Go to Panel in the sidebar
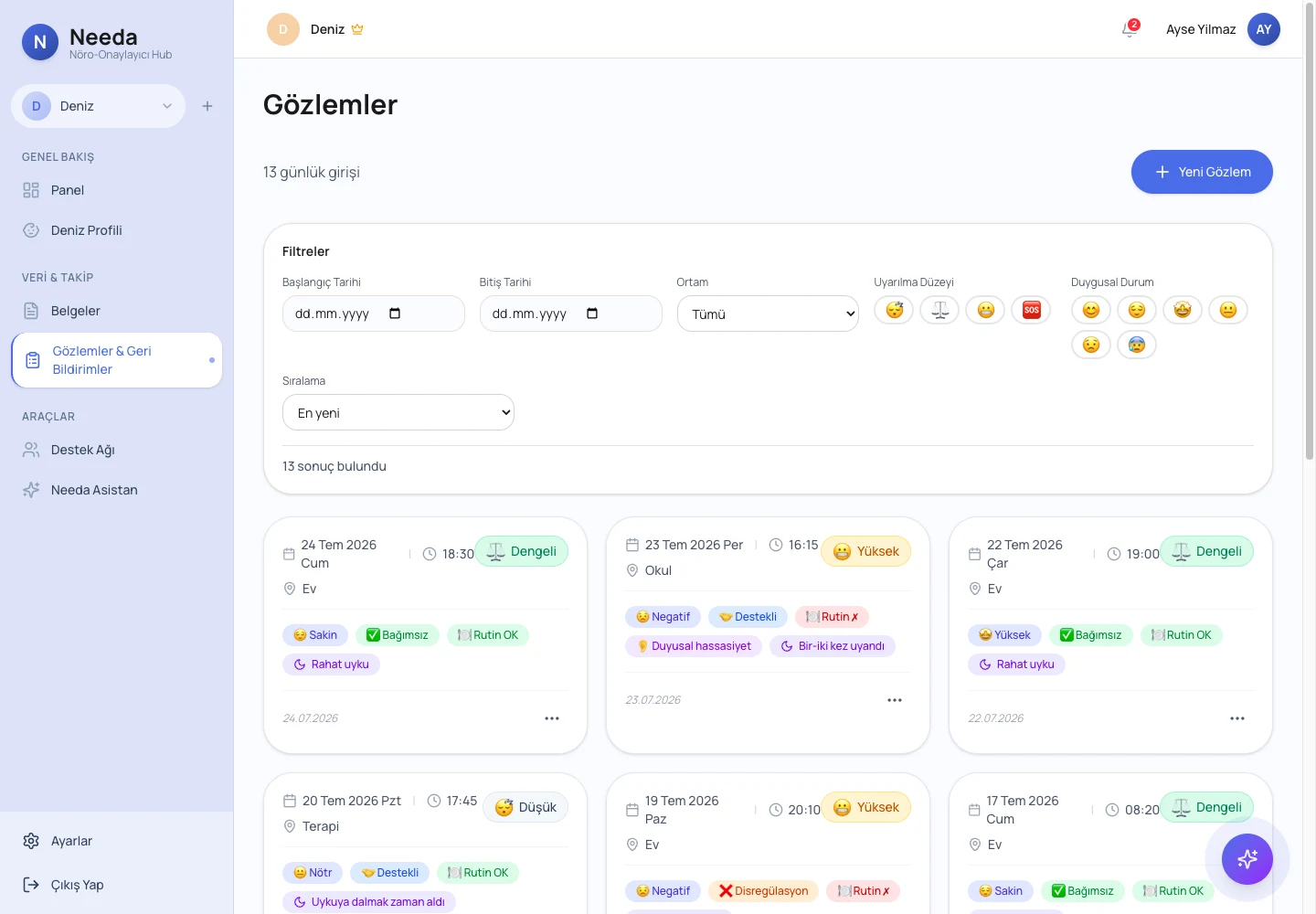 pos(117,190)
